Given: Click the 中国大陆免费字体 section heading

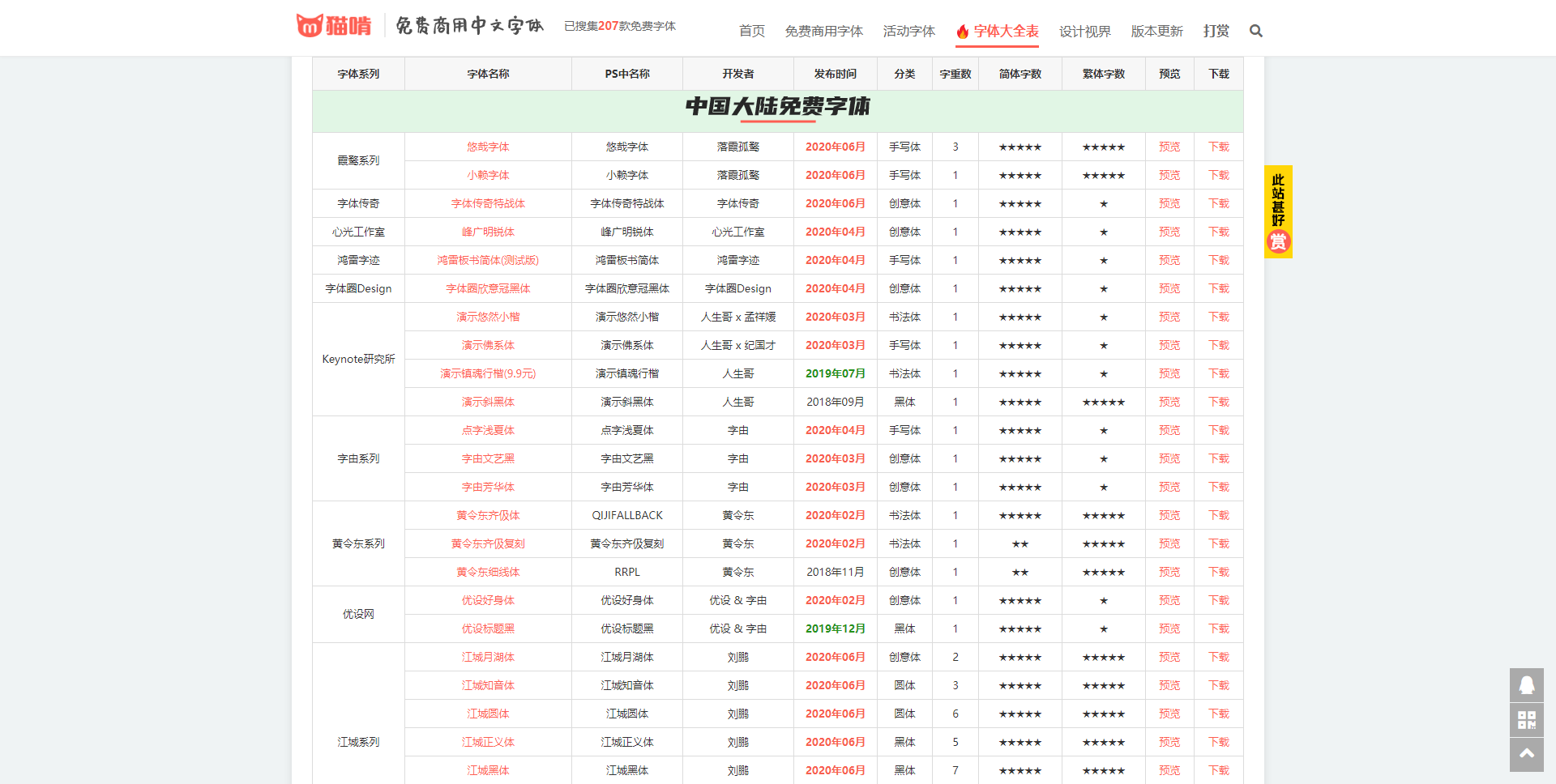Looking at the screenshot, I should coord(778,107).
